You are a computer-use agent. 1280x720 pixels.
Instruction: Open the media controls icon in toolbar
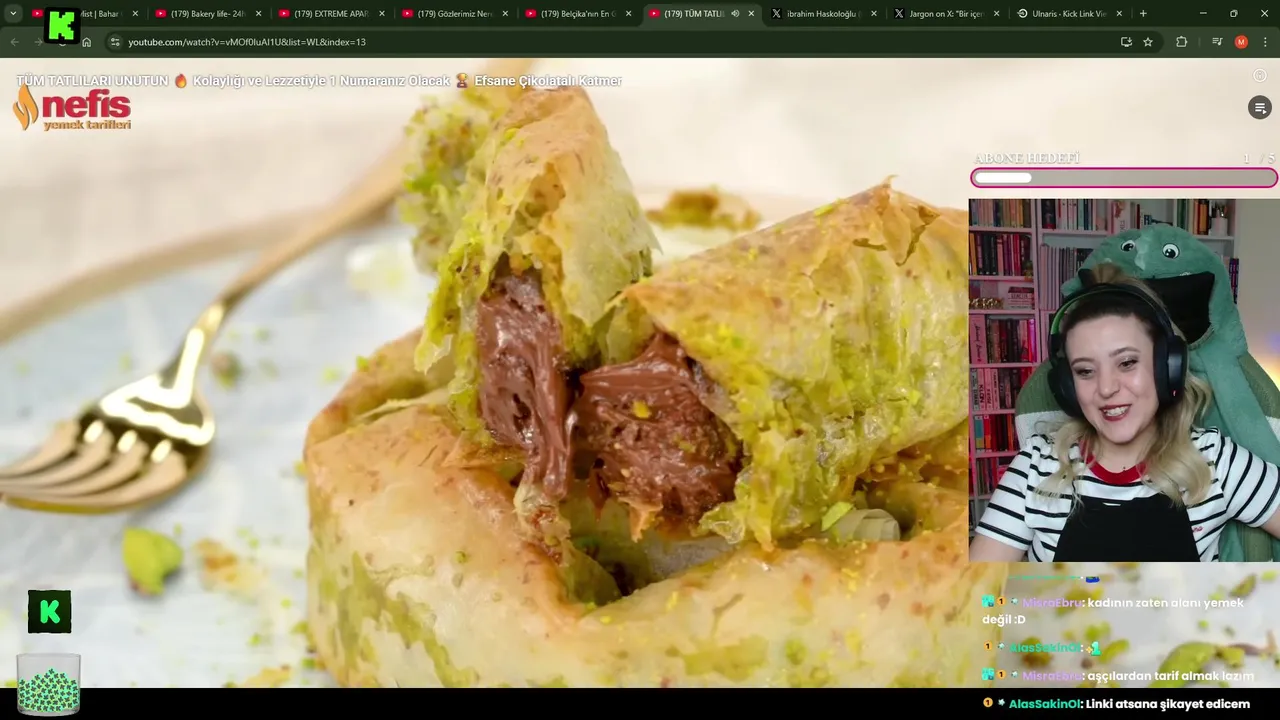[1217, 42]
